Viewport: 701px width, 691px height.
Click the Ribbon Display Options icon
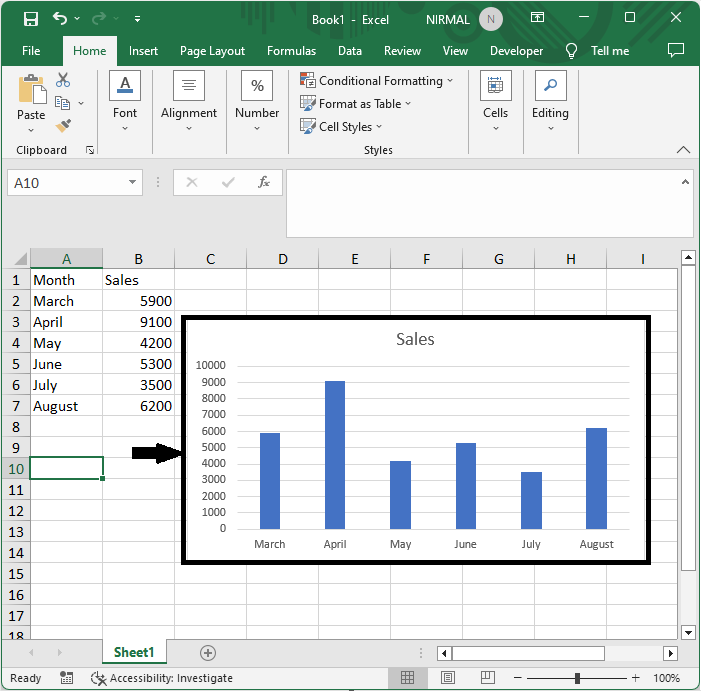538,18
